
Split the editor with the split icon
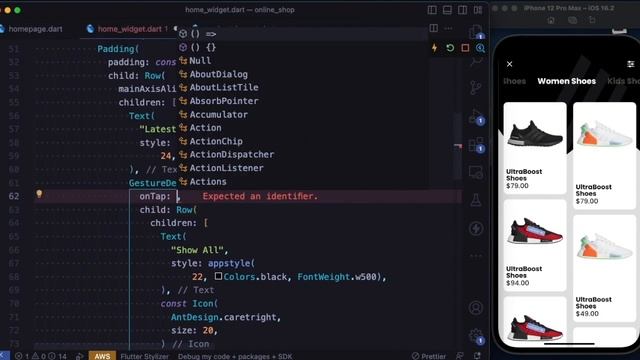[433, 28]
